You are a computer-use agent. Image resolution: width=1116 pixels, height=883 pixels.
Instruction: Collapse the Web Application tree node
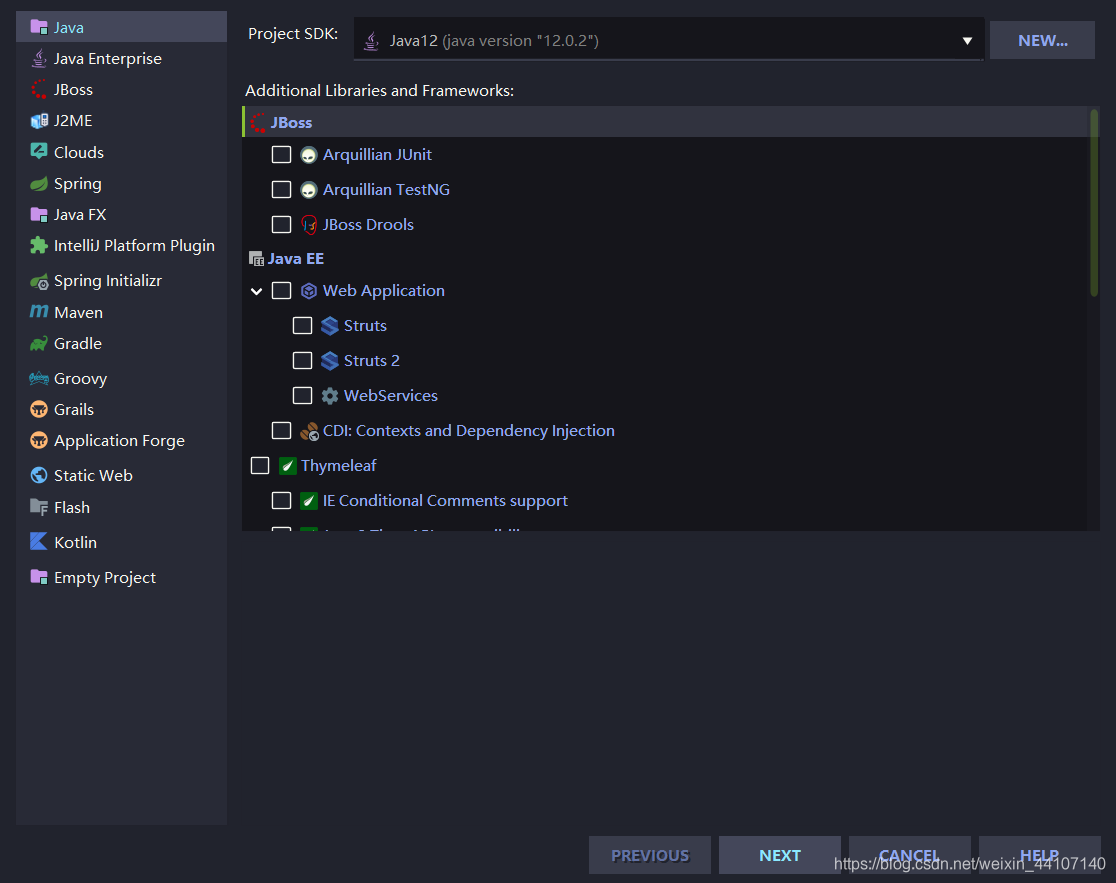tap(256, 291)
